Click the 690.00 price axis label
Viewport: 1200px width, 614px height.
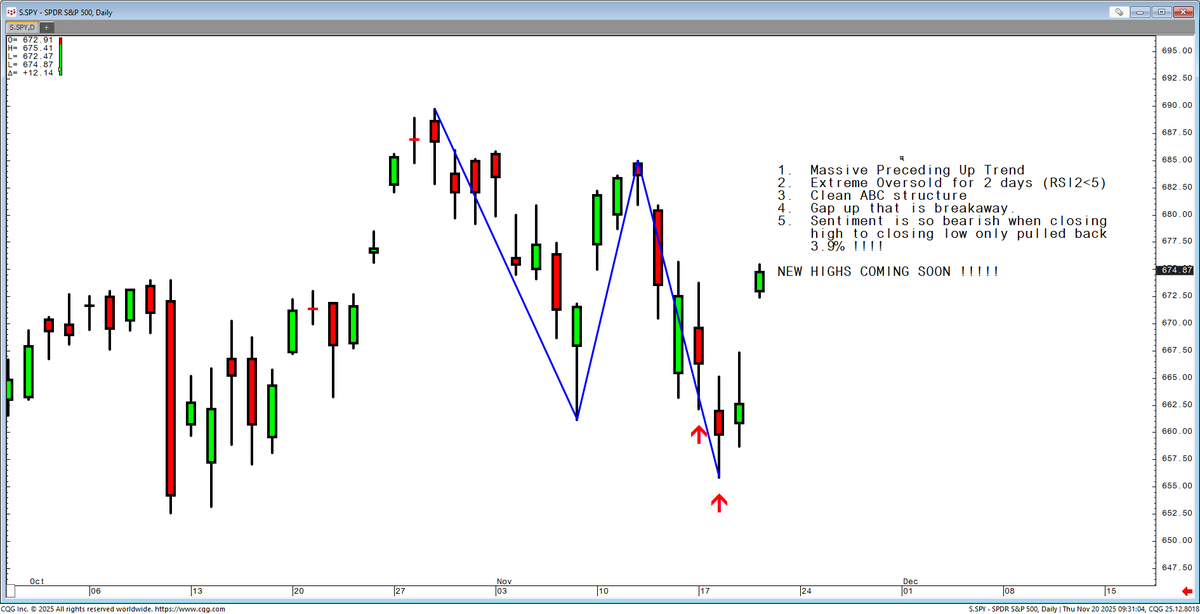pos(1176,105)
